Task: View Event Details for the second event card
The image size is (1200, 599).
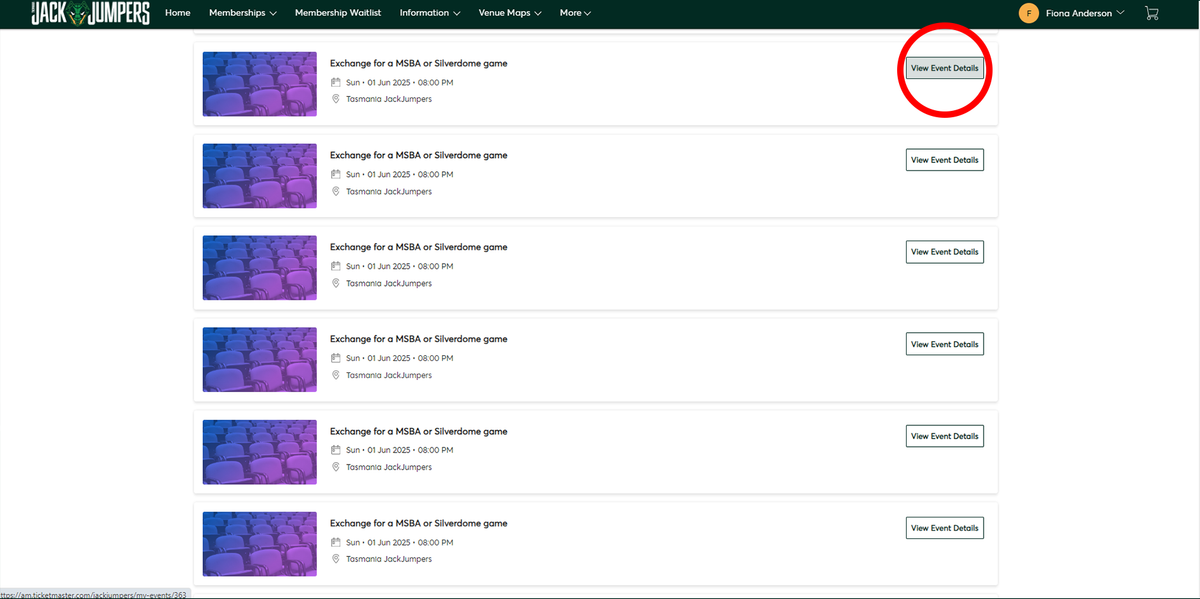Action: [945, 160]
